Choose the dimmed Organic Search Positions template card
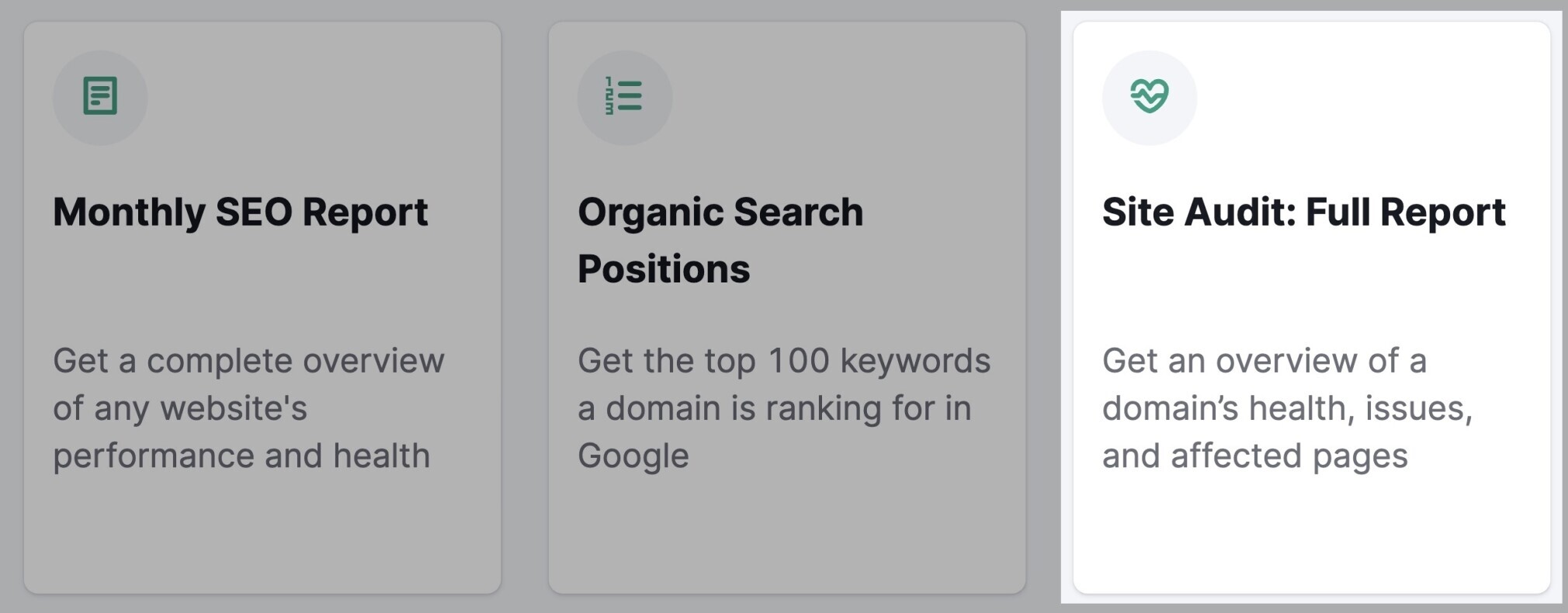1568x613 pixels. [787, 307]
